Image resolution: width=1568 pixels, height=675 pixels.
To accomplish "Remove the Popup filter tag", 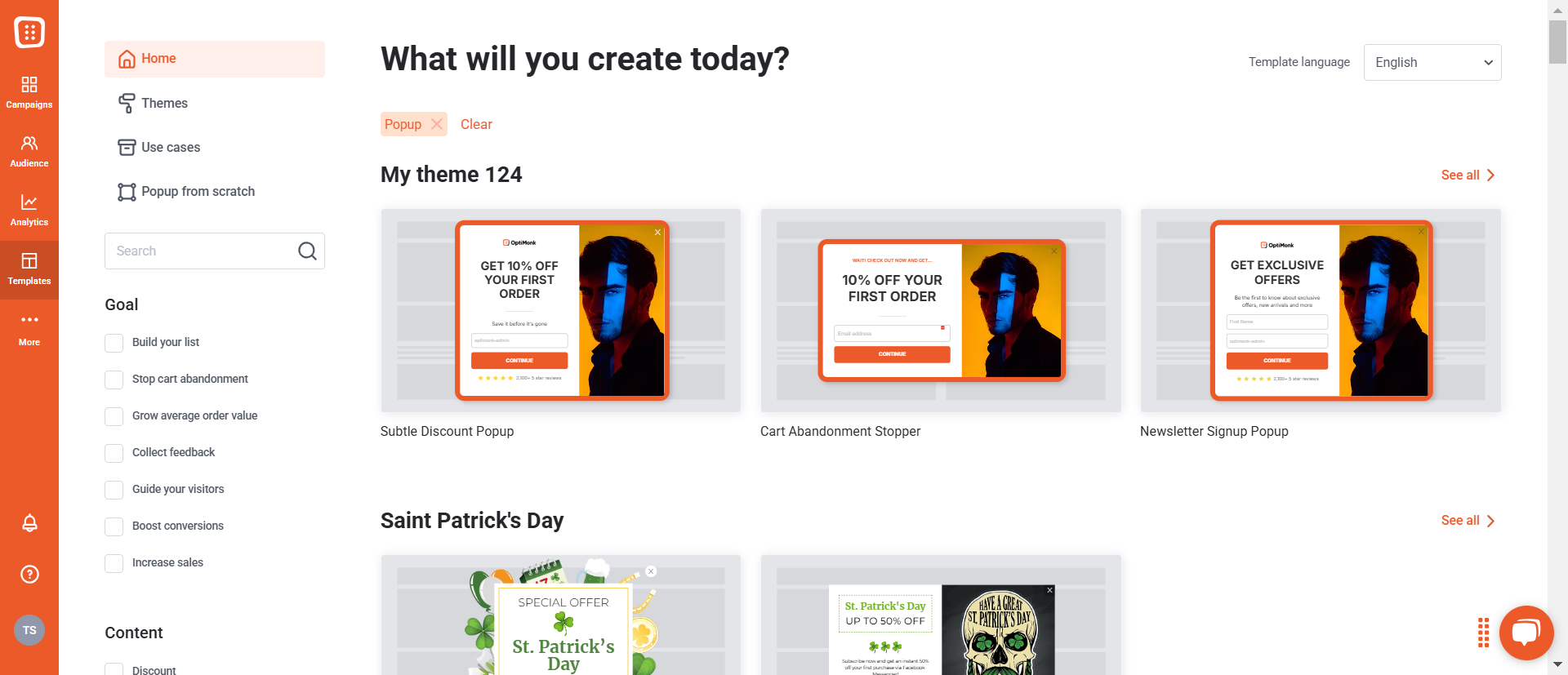I will click(x=437, y=124).
